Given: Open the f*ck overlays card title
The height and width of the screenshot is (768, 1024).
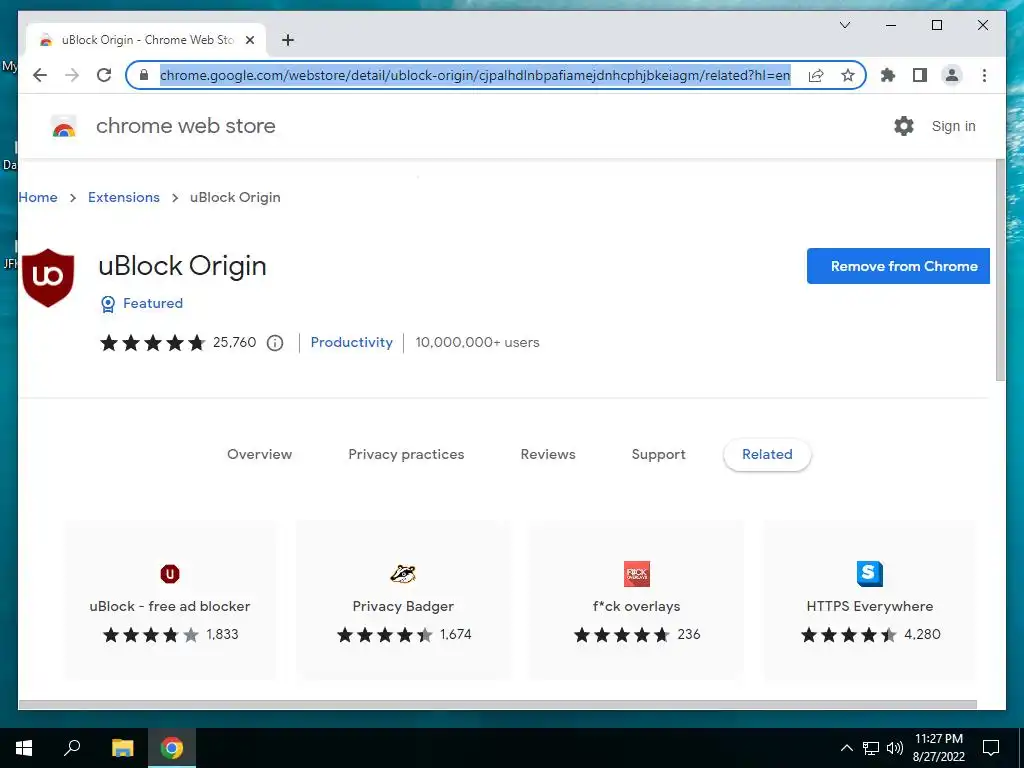Looking at the screenshot, I should [637, 607].
